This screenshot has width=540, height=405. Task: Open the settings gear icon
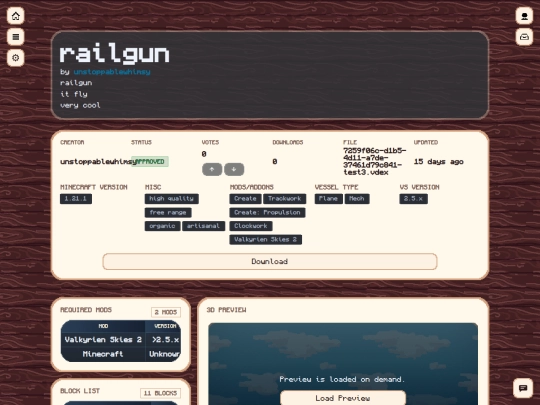pos(15,58)
